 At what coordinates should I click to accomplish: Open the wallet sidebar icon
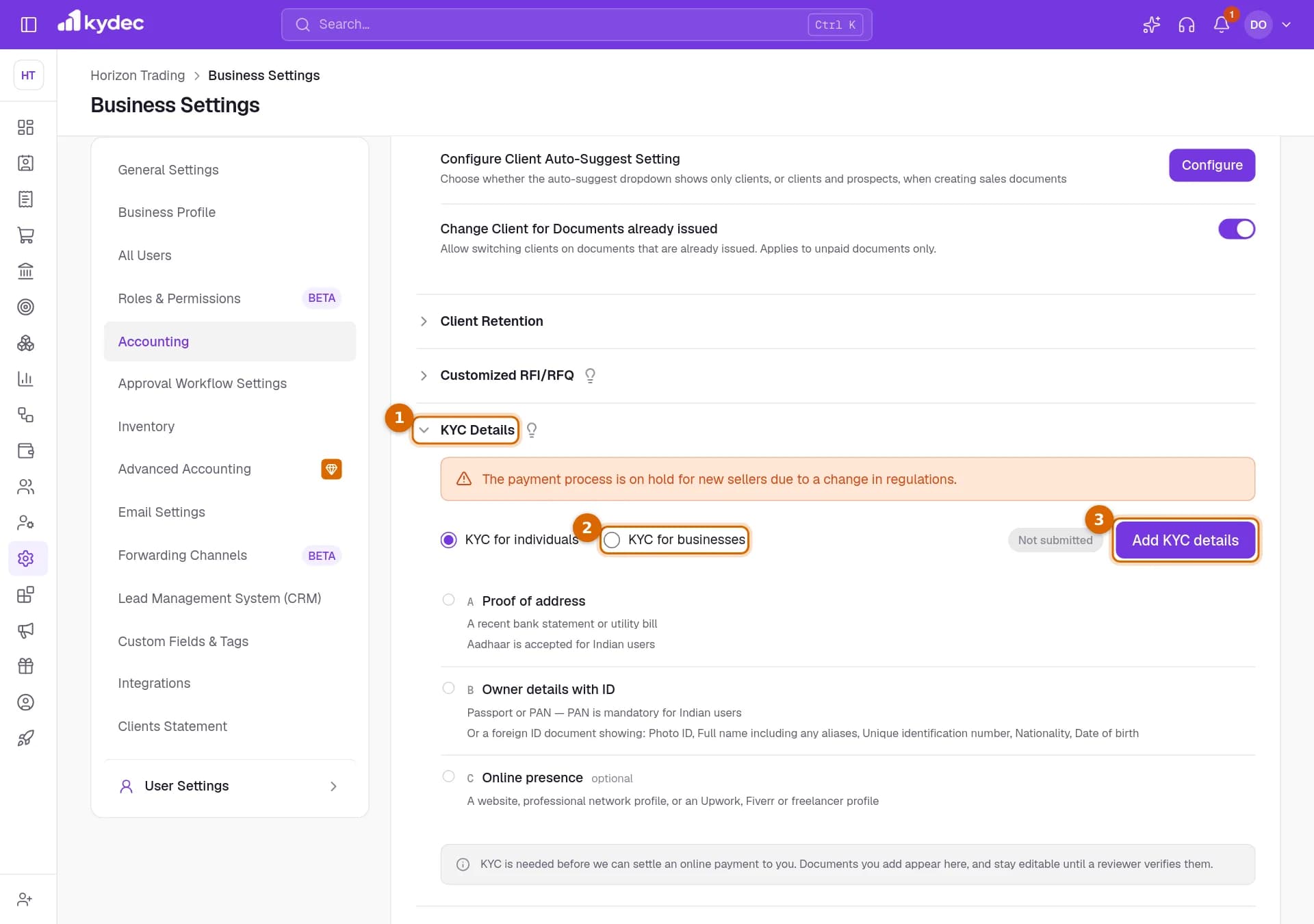tap(25, 450)
